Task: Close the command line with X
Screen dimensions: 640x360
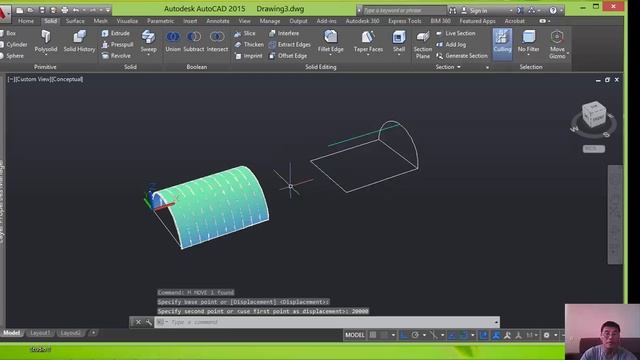Action: point(138,322)
